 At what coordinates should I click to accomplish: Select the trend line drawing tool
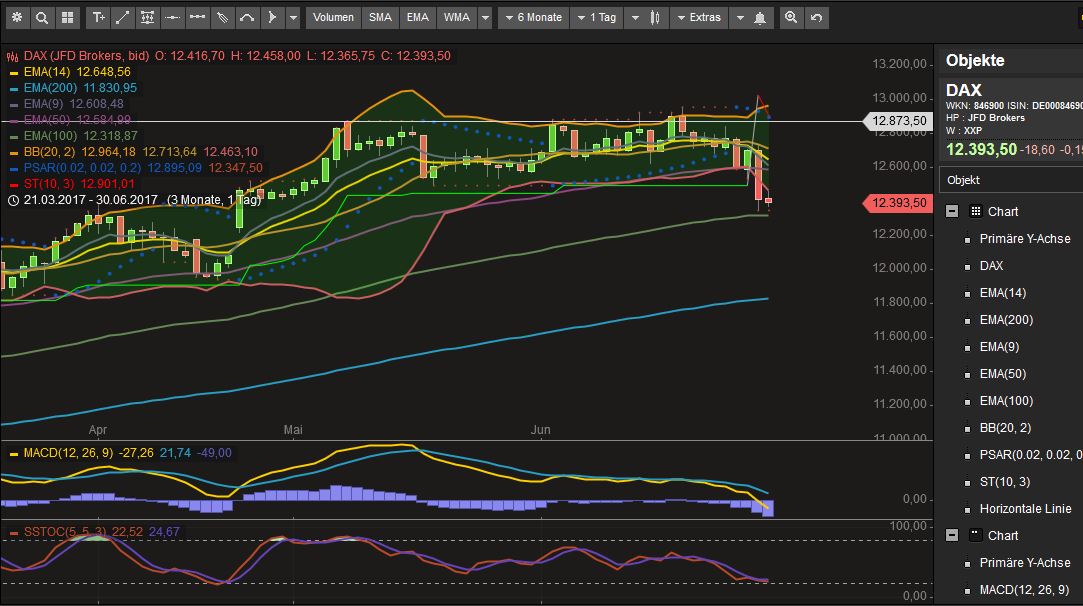[x=122, y=17]
